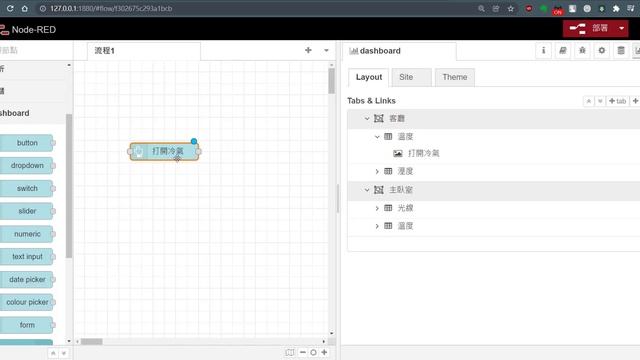The width and height of the screenshot is (640, 360).
Task: Add a new flow tab
Action: click(308, 50)
